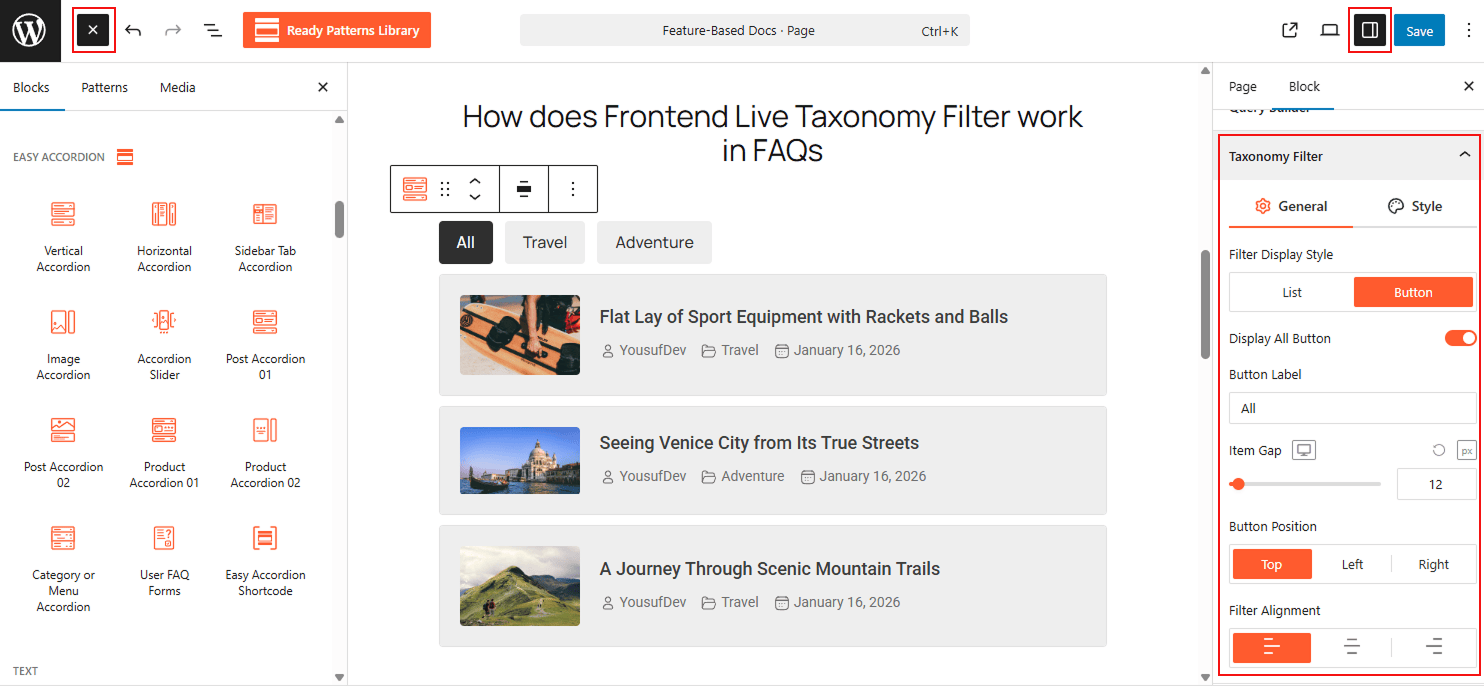Open the Document Overview list view icon
This screenshot has width=1484, height=686.
pos(213,30)
